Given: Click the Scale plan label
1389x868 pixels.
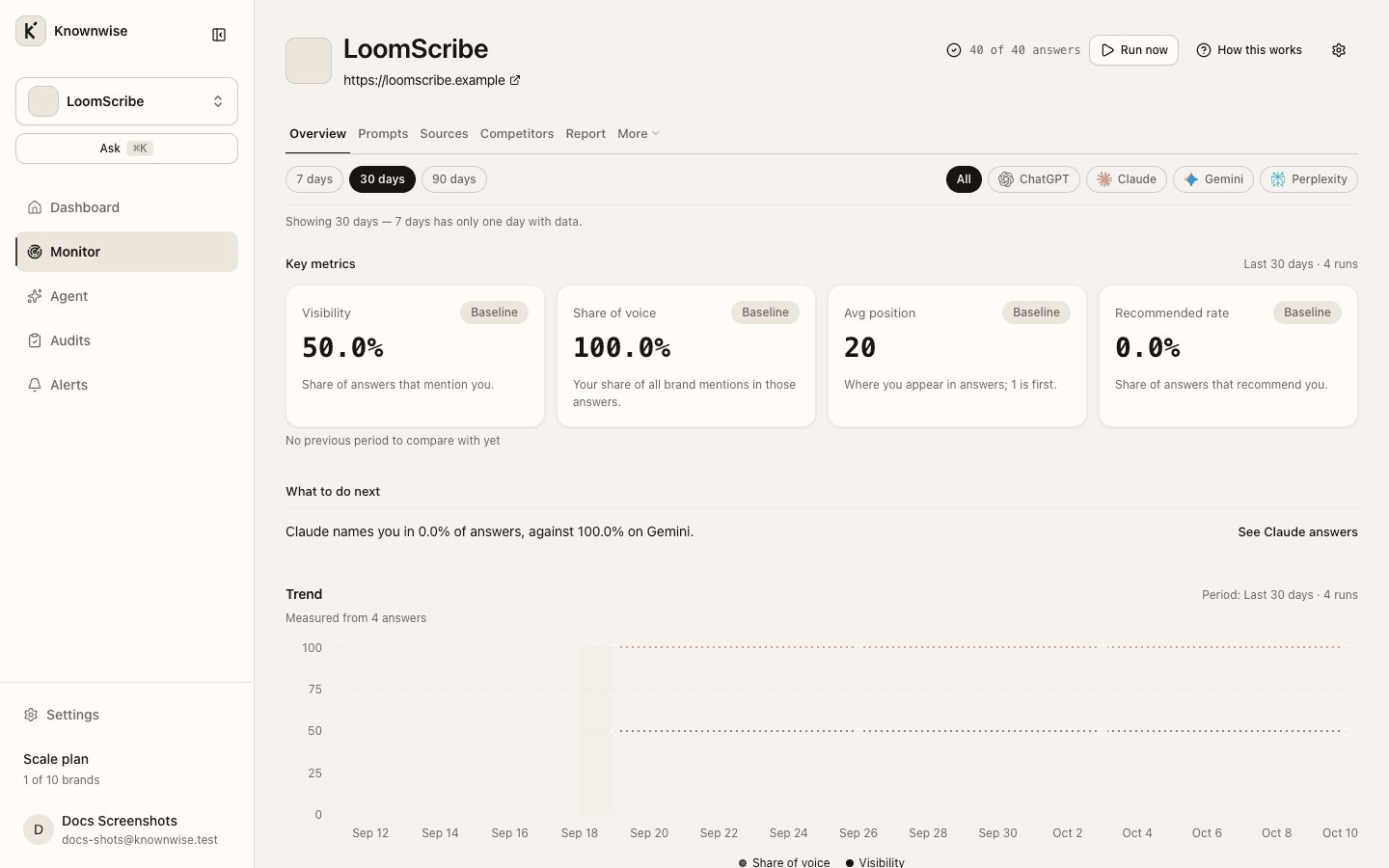Looking at the screenshot, I should [56, 759].
